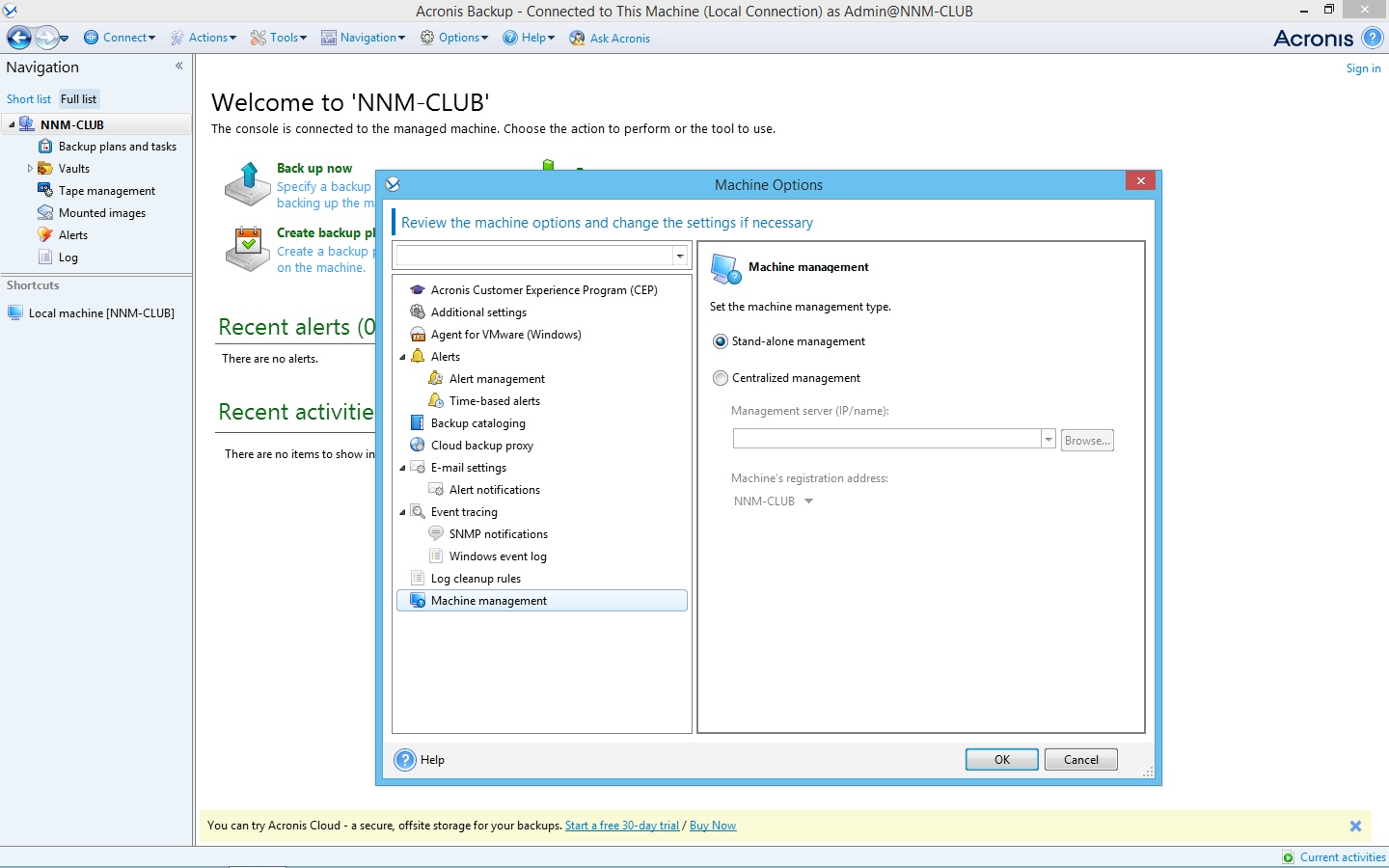Switch to the Short list tab
The image size is (1389, 868).
[x=29, y=99]
